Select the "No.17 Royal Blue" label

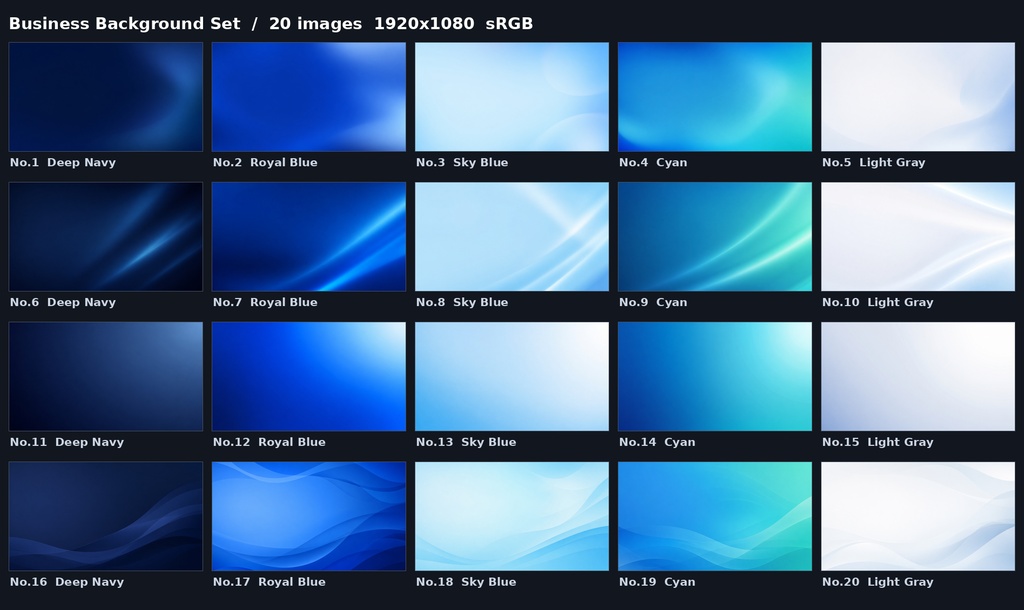[x=269, y=582]
